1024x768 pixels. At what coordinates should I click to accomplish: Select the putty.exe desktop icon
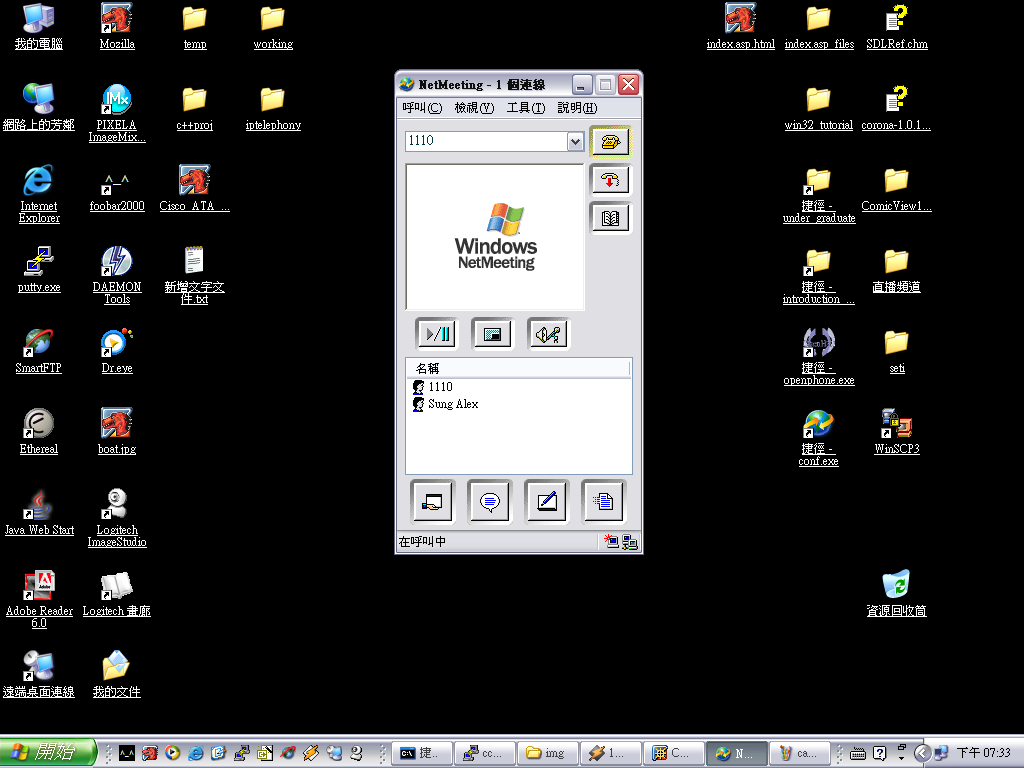39,270
